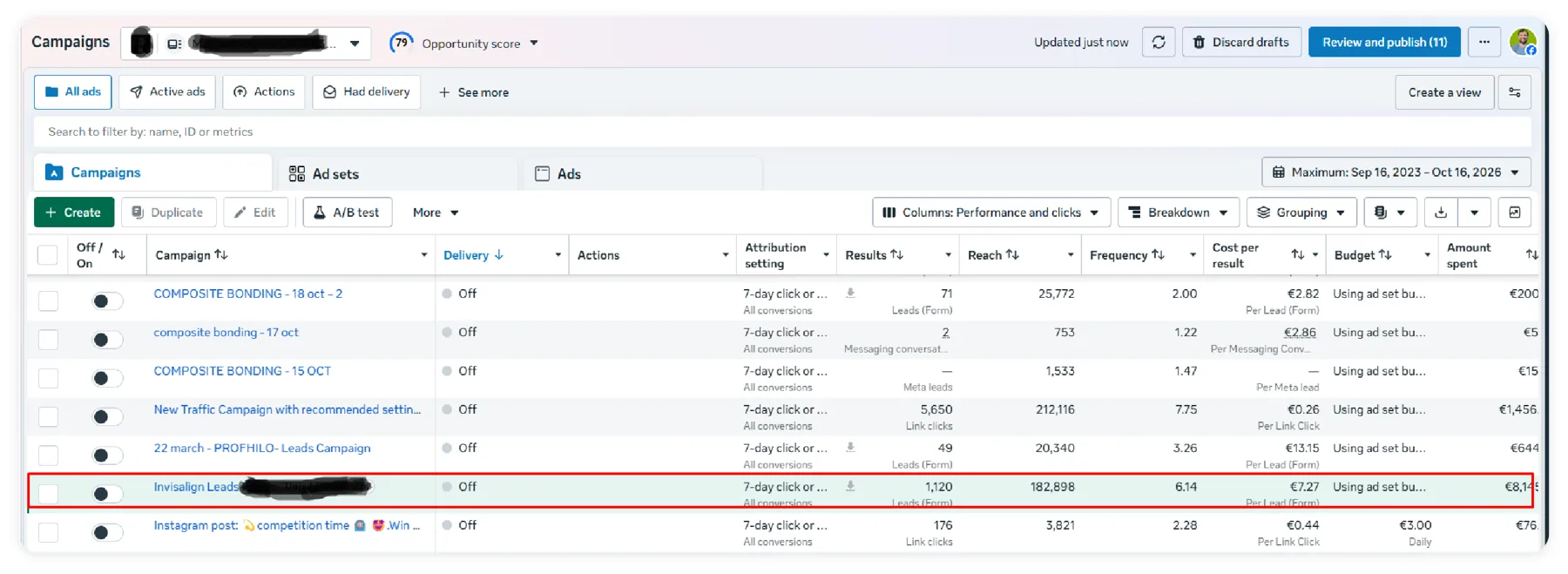
Task: Toggle on Invisalign Leads campaign
Action: coord(107,494)
